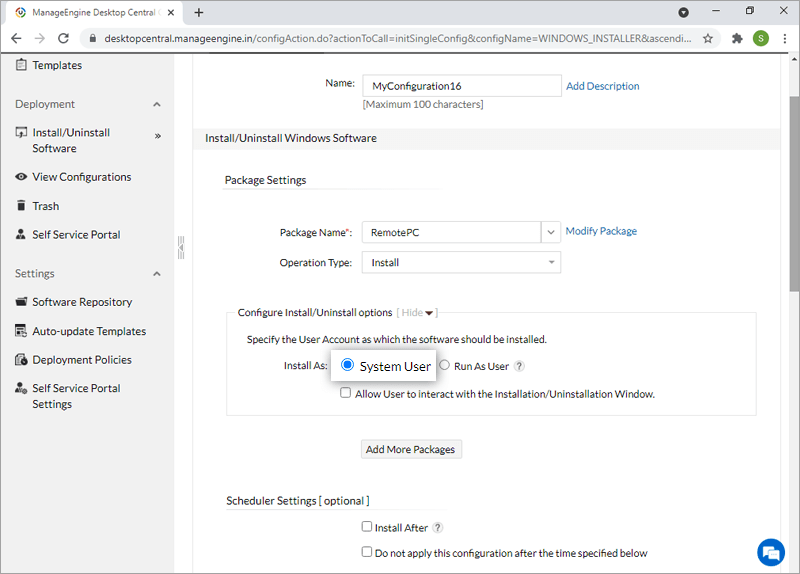This screenshot has height=574, width=800.
Task: Check the Install After checkbox
Action: click(x=367, y=527)
